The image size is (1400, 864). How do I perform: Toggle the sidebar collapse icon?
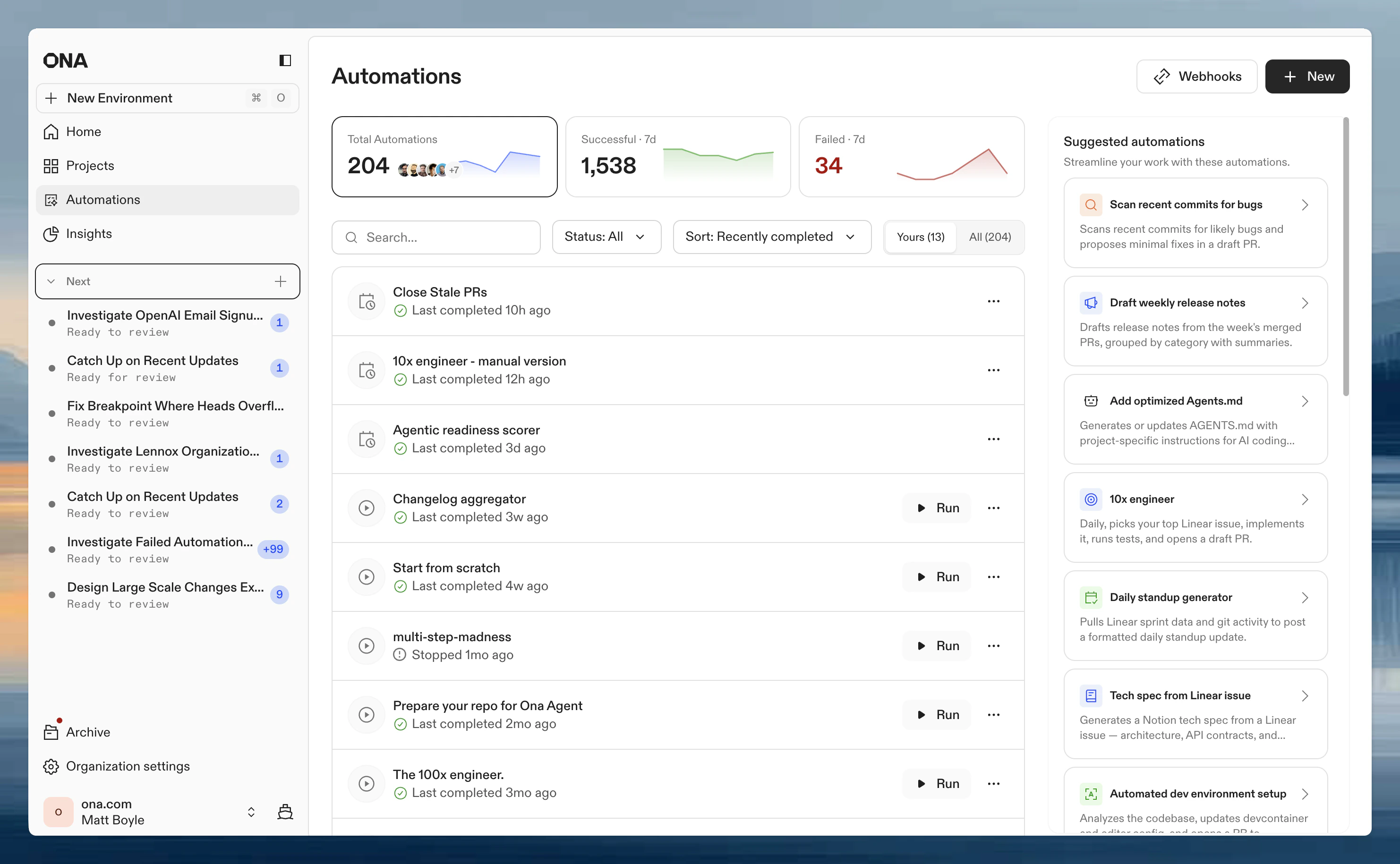point(285,60)
